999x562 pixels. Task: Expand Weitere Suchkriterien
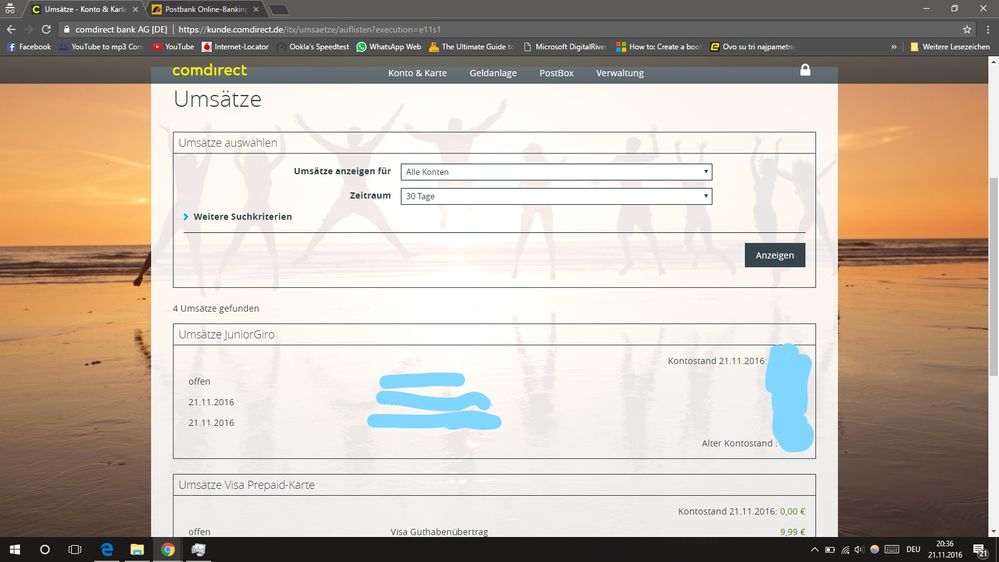[237, 217]
